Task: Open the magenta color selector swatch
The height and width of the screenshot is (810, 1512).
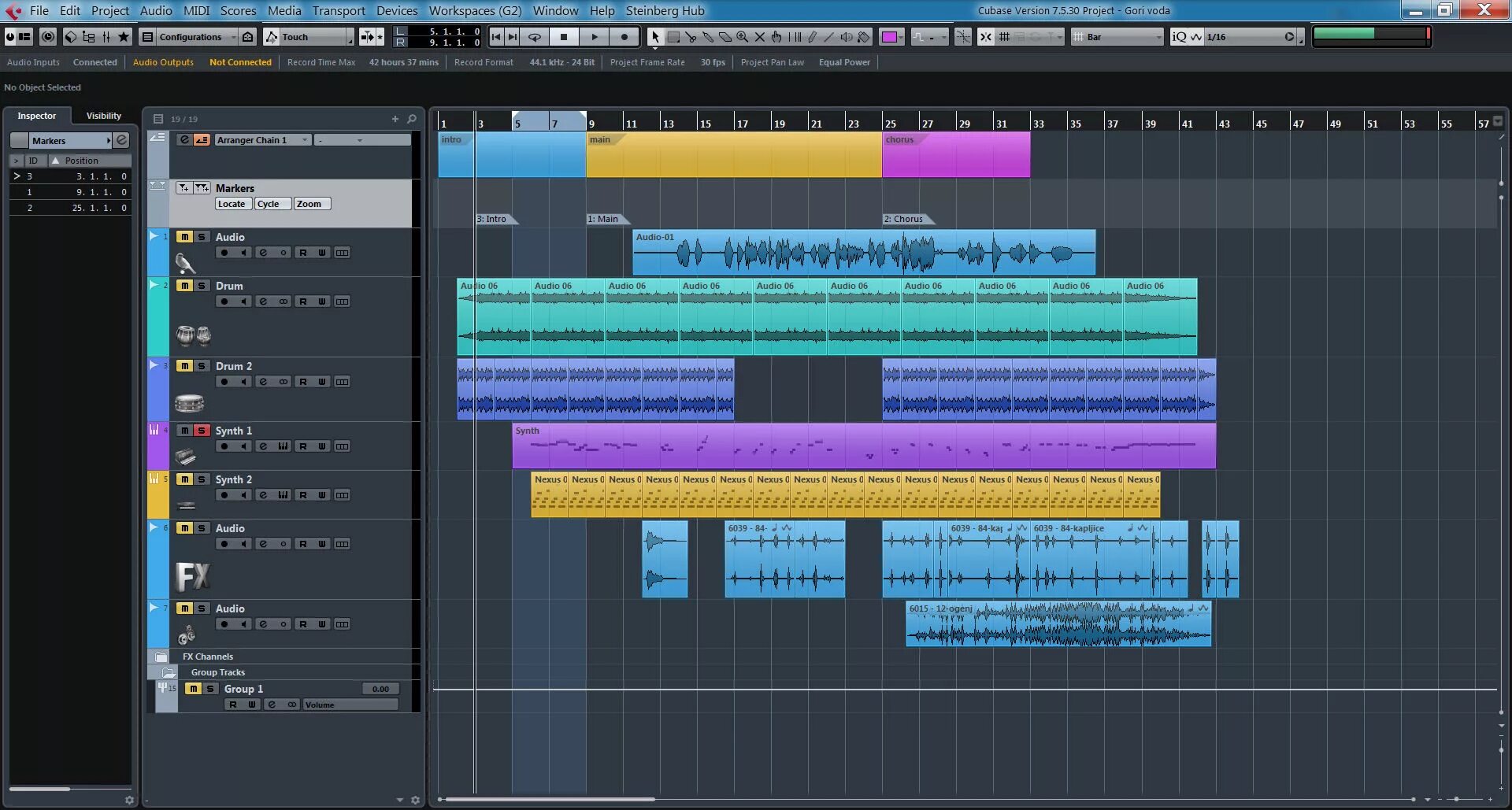Action: click(x=891, y=37)
